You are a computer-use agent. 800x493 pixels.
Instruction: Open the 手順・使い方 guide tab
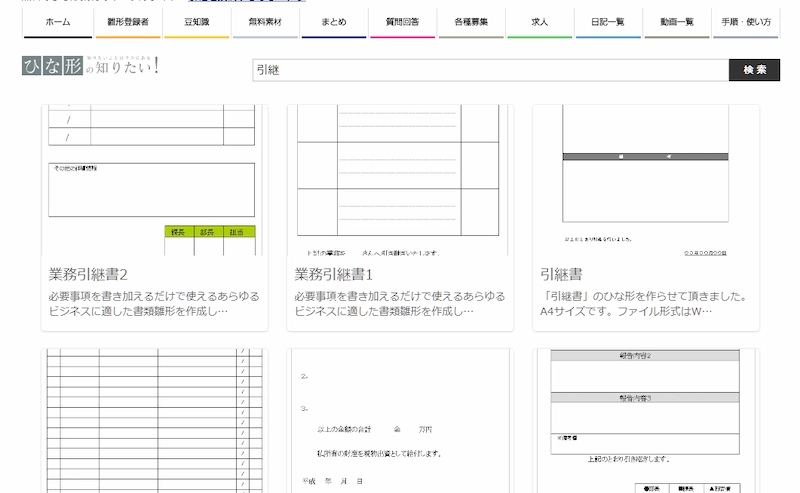[x=746, y=21]
